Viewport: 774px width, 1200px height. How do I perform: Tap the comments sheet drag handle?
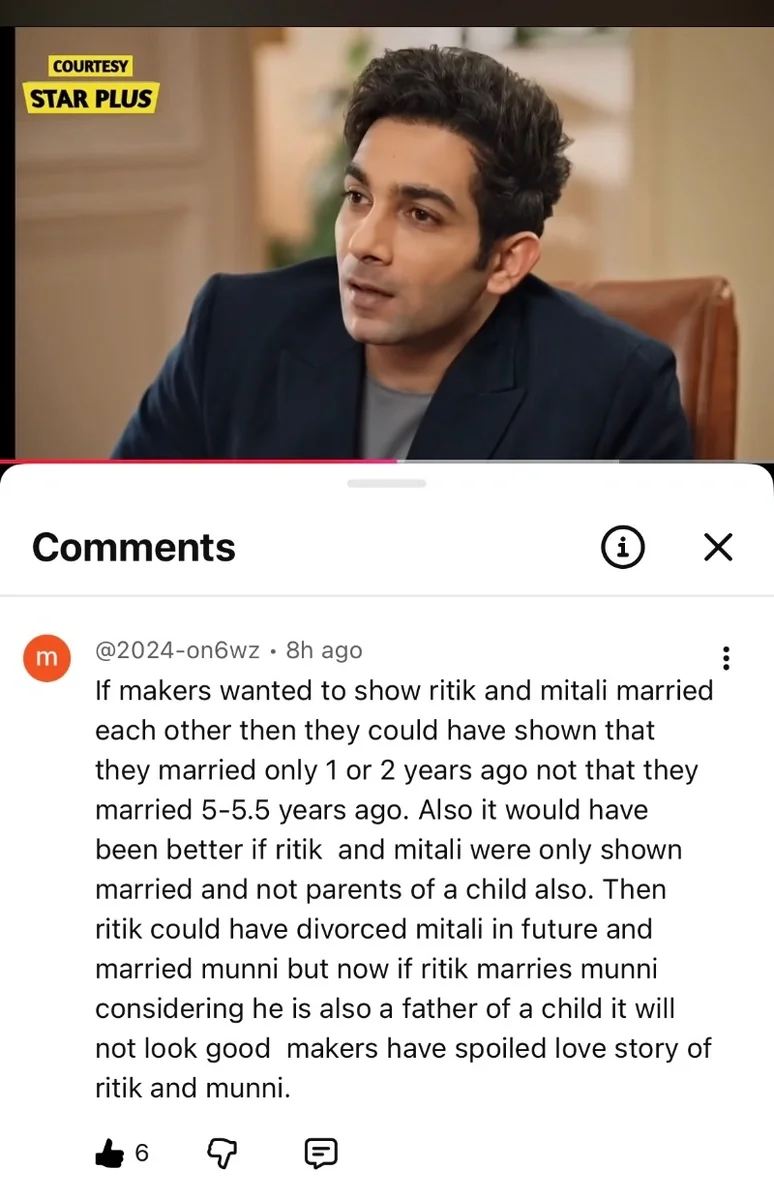coord(387,483)
